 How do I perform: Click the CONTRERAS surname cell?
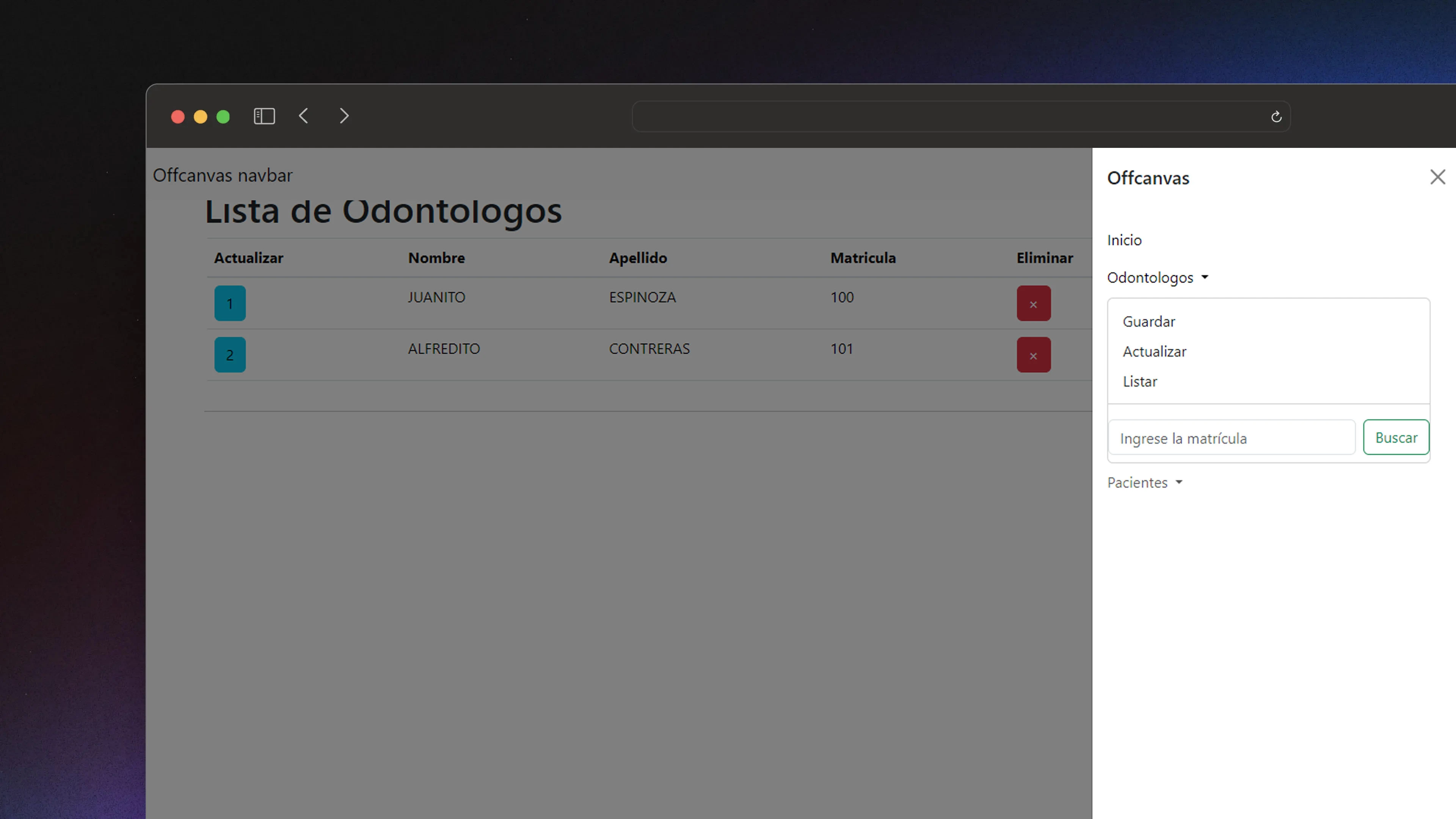[x=649, y=349]
